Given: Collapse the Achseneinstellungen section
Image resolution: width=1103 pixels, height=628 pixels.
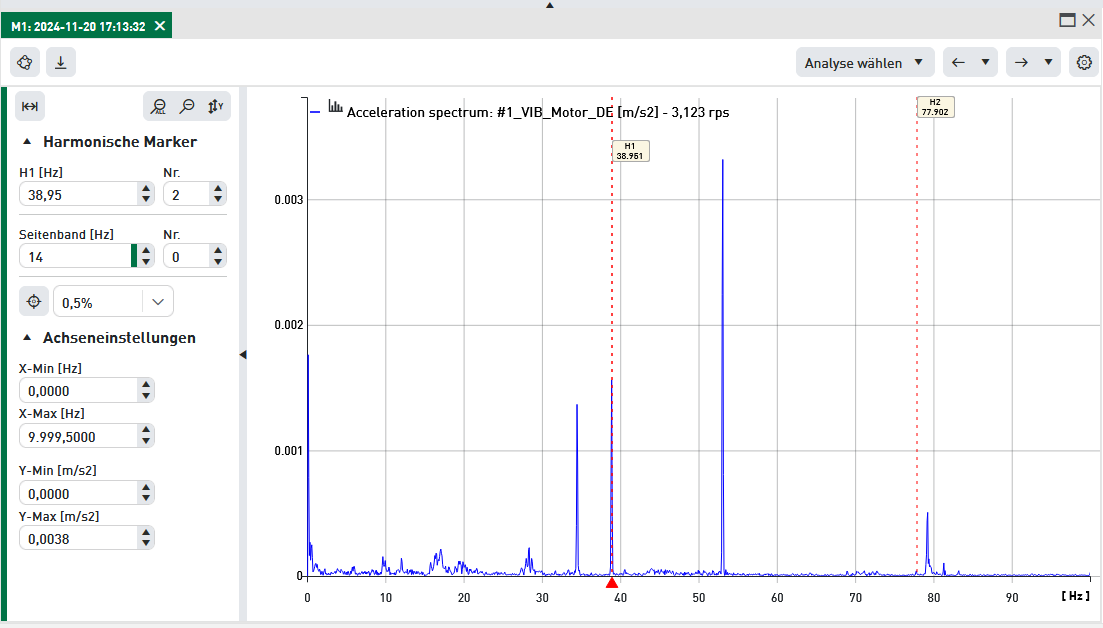Looking at the screenshot, I should coord(27,338).
